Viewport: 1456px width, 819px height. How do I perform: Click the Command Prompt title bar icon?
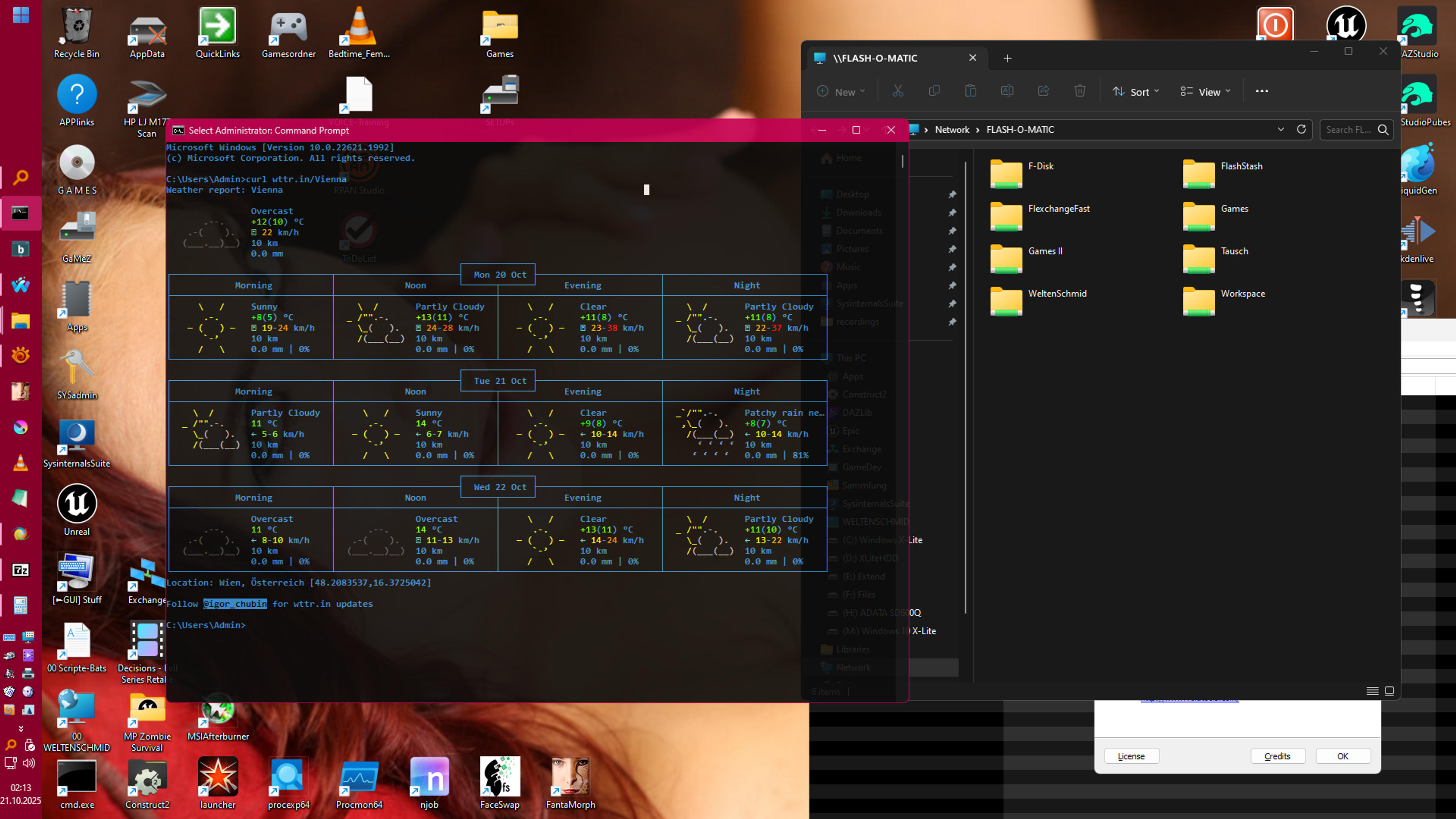[x=178, y=130]
